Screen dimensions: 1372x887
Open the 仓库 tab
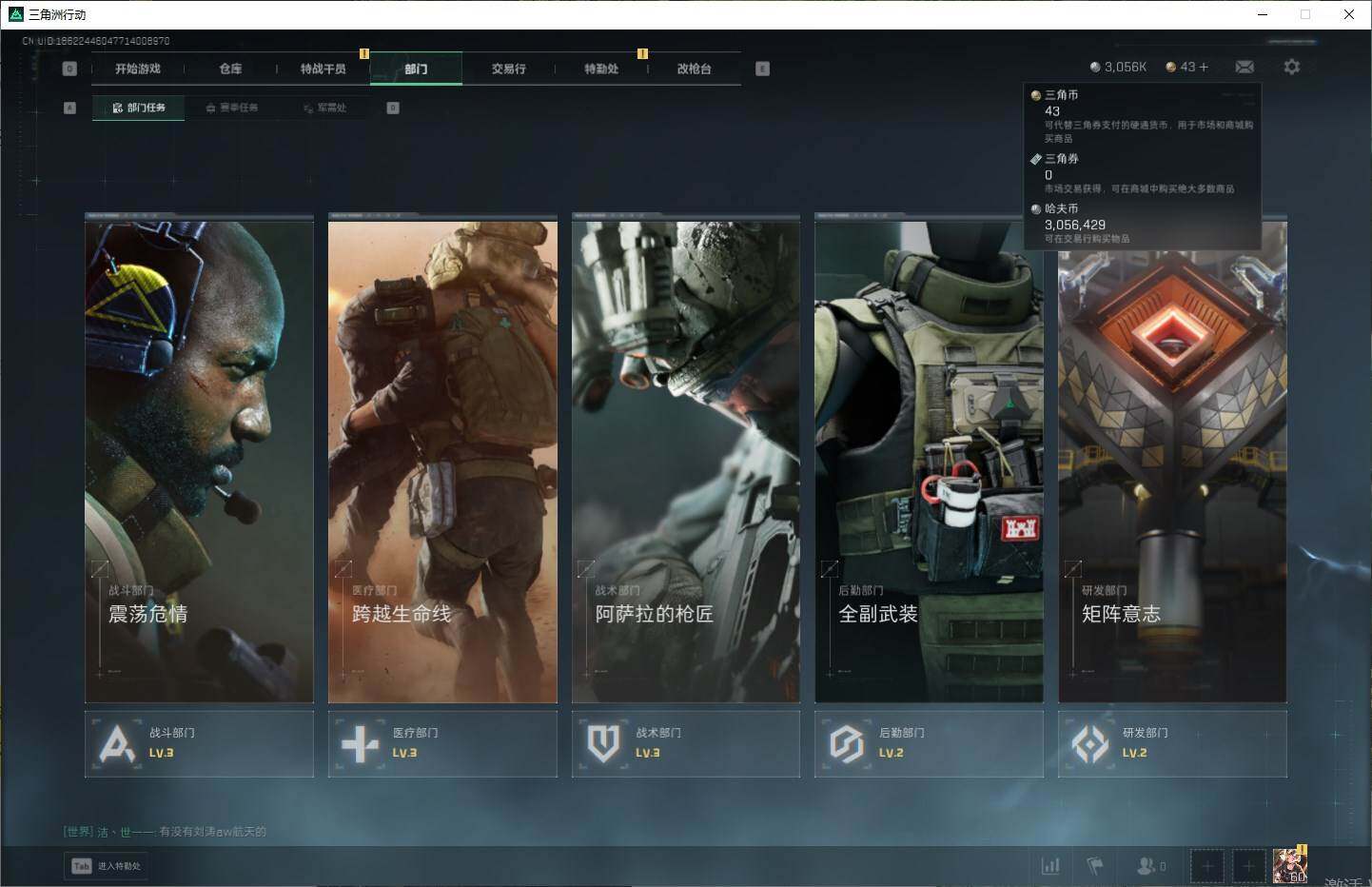230,69
